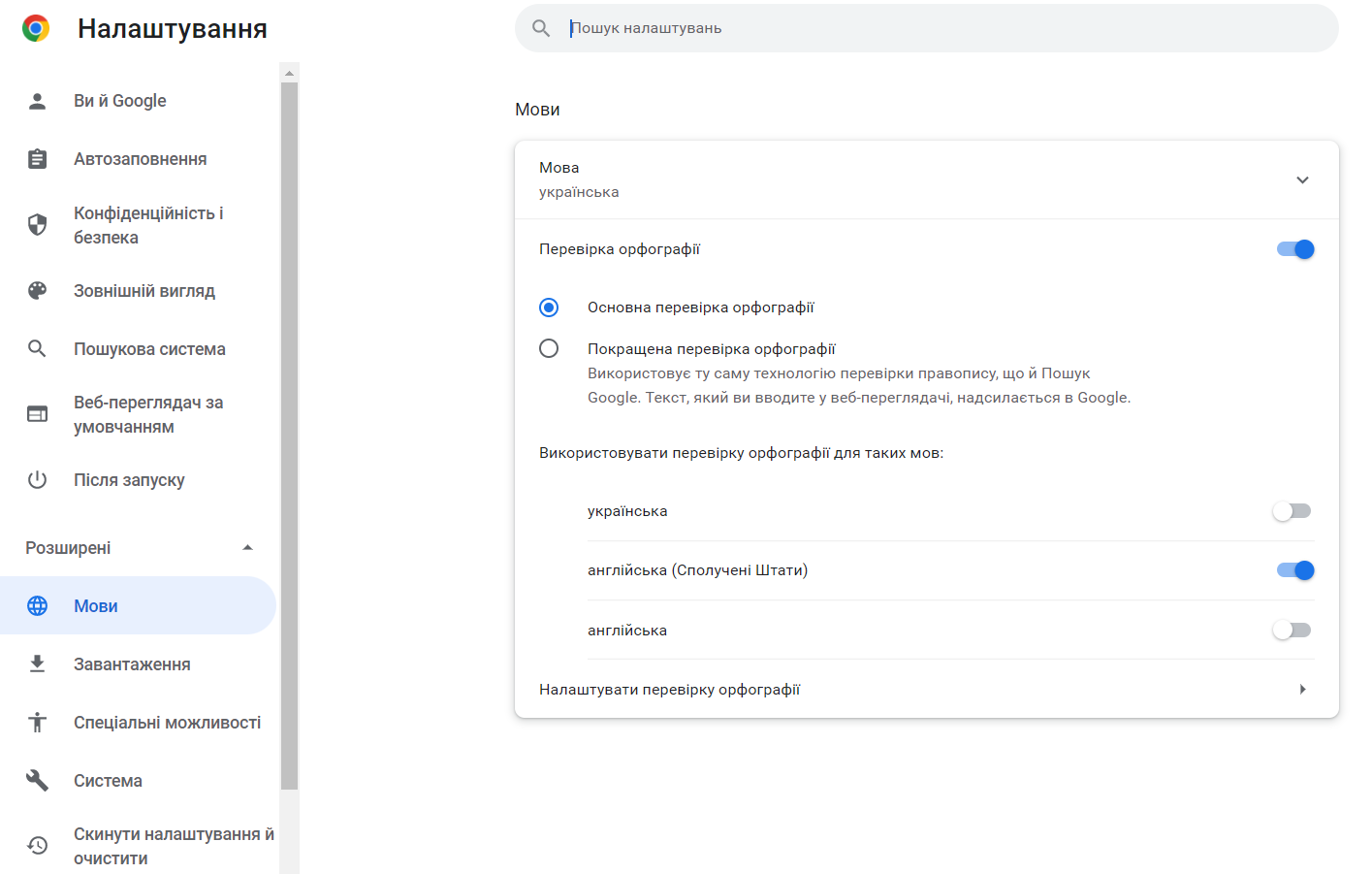1372x874 pixels.
Task: Collapse the Розширені section arrow
Action: click(247, 547)
